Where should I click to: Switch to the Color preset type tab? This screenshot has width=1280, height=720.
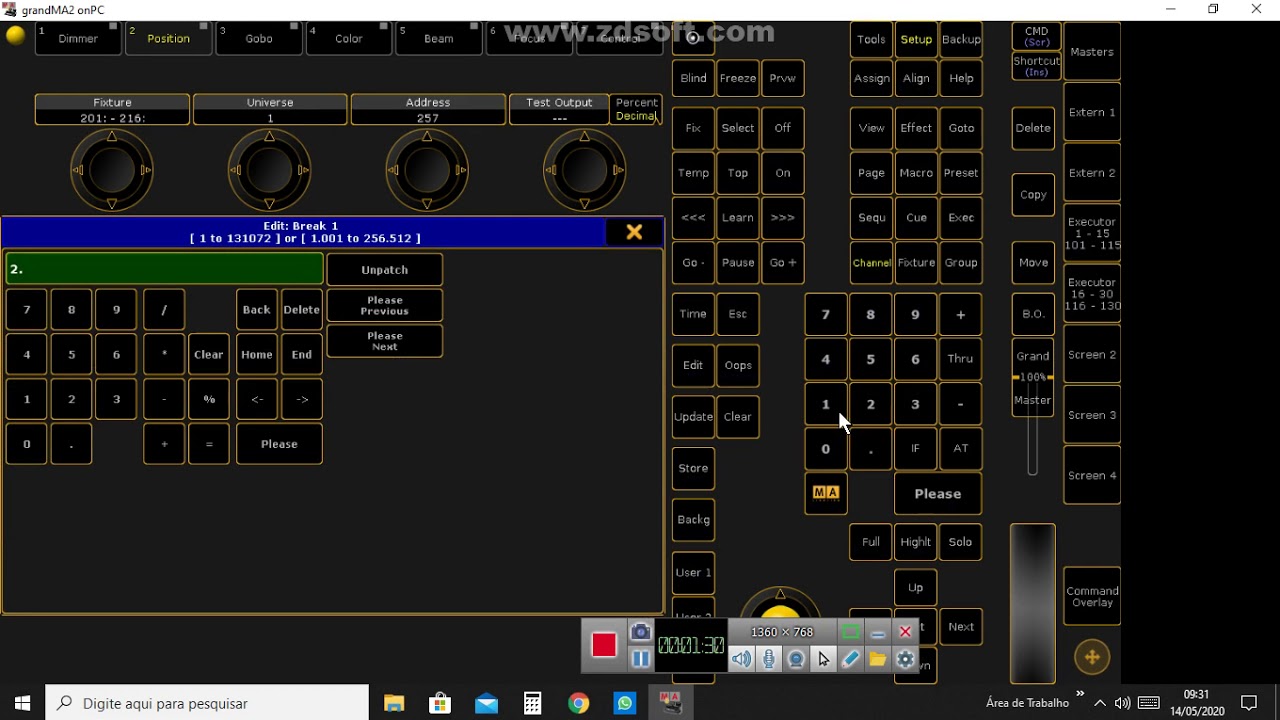(348, 38)
